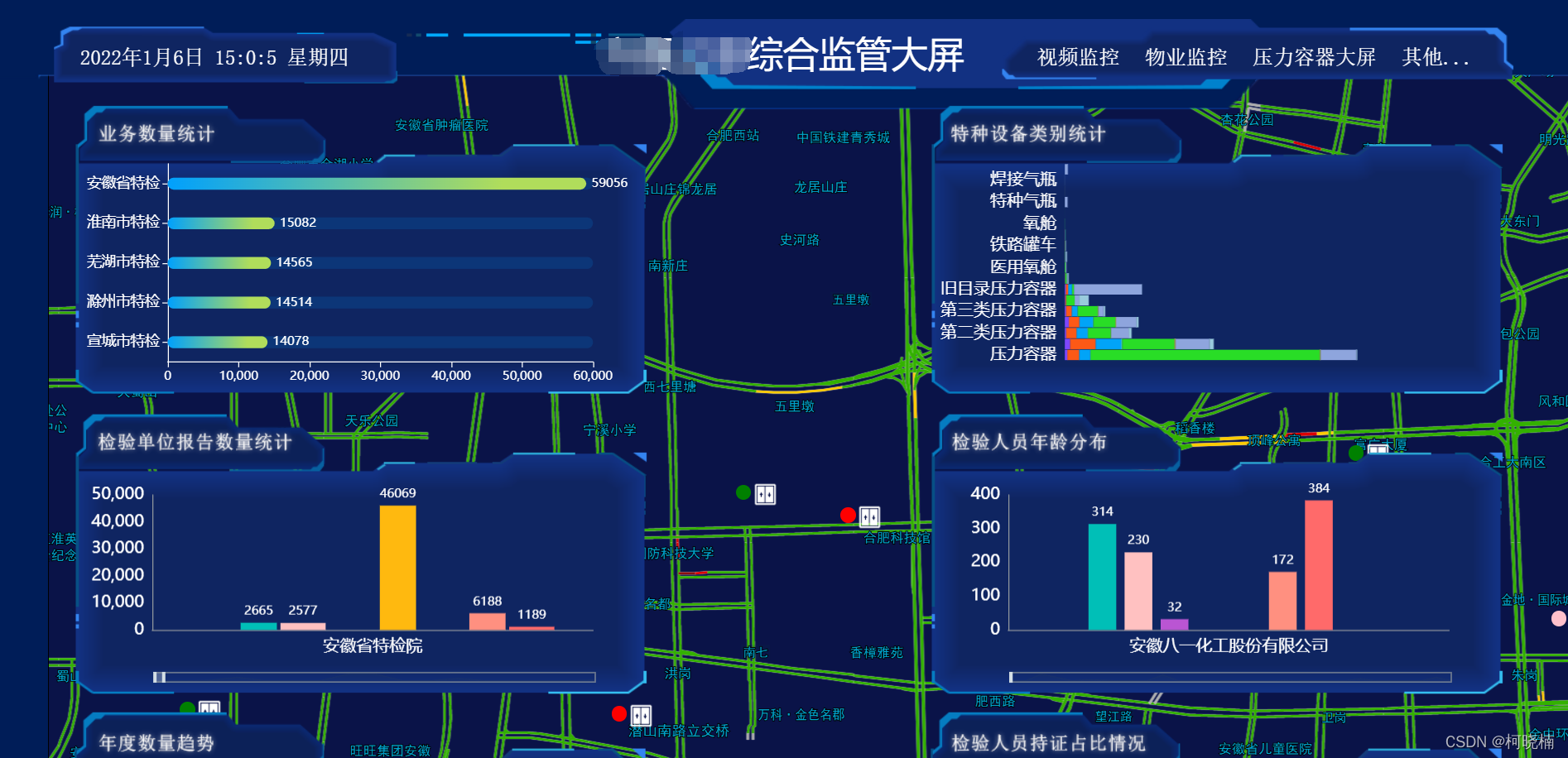Image resolution: width=1568 pixels, height=758 pixels.
Task: Select the red-alert elevator icon near 合肥科技馆
Action: (869, 516)
